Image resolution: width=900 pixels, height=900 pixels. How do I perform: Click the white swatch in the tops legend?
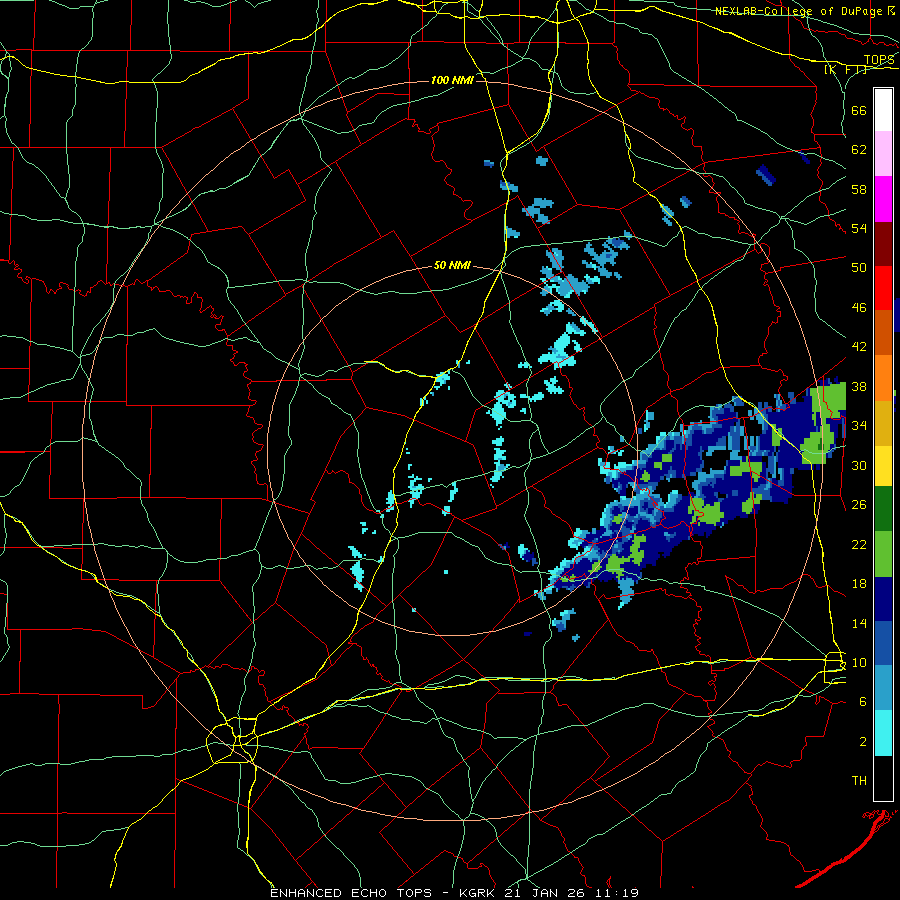click(x=883, y=110)
